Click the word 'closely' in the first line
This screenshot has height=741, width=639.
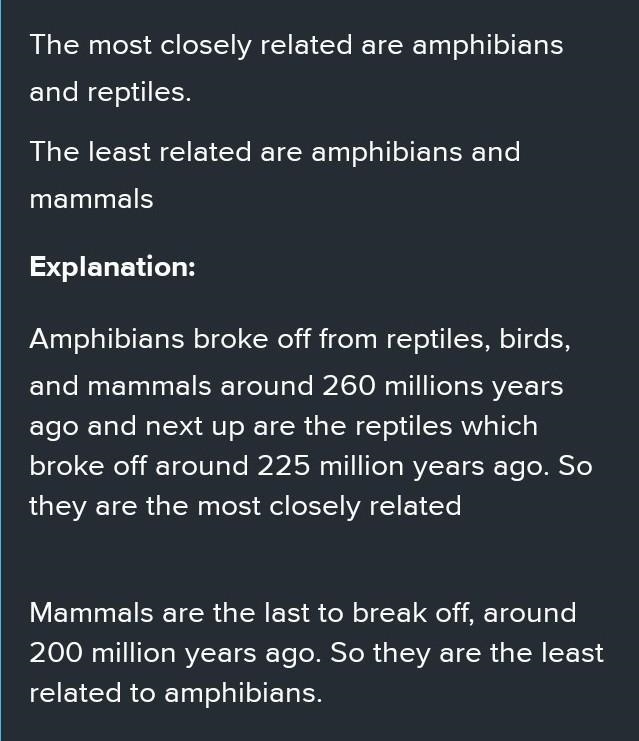tap(206, 46)
